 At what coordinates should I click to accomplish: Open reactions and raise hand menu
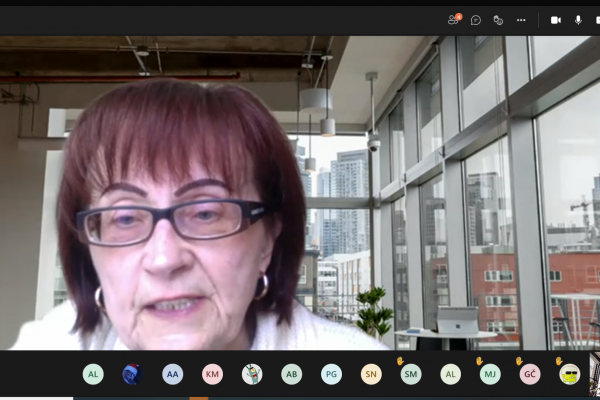(498, 20)
